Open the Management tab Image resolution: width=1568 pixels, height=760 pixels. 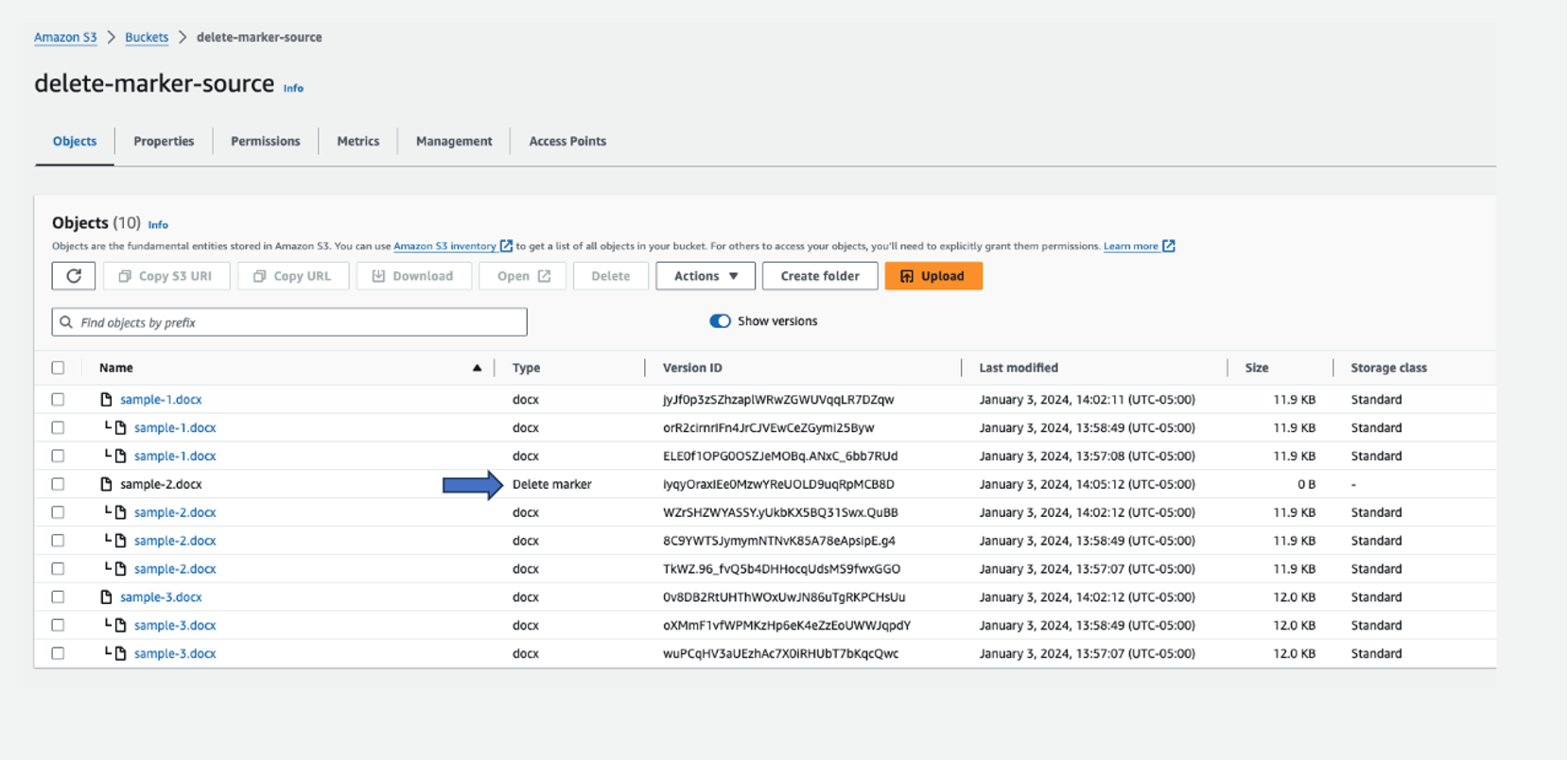pos(454,141)
